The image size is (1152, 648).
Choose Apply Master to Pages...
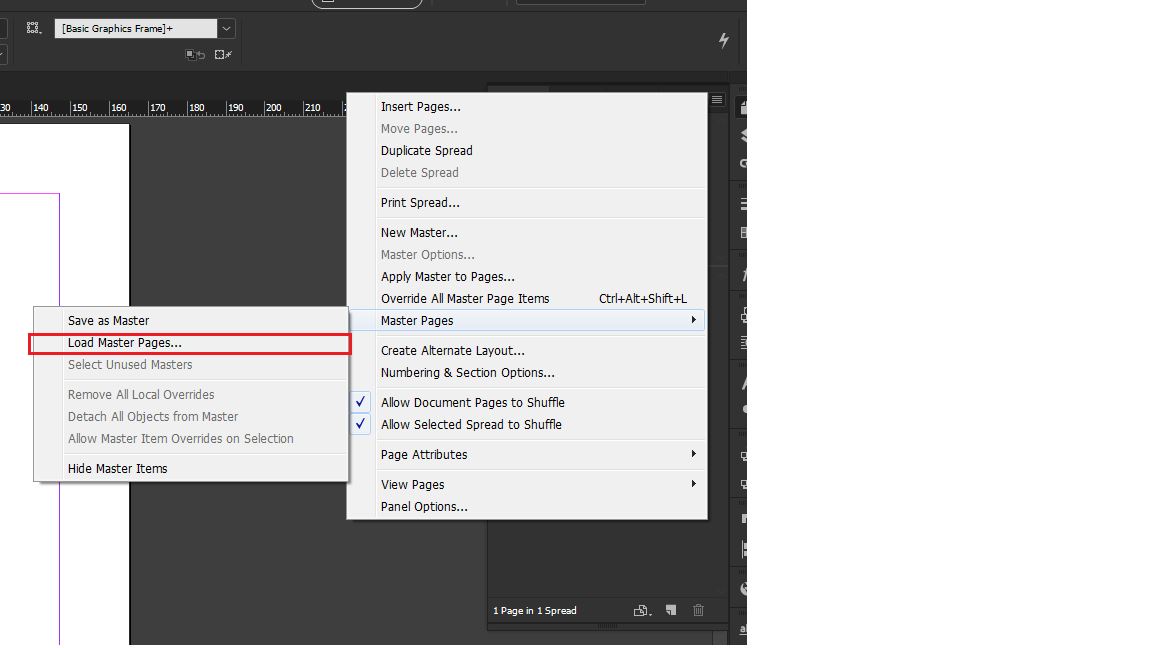(527, 277)
